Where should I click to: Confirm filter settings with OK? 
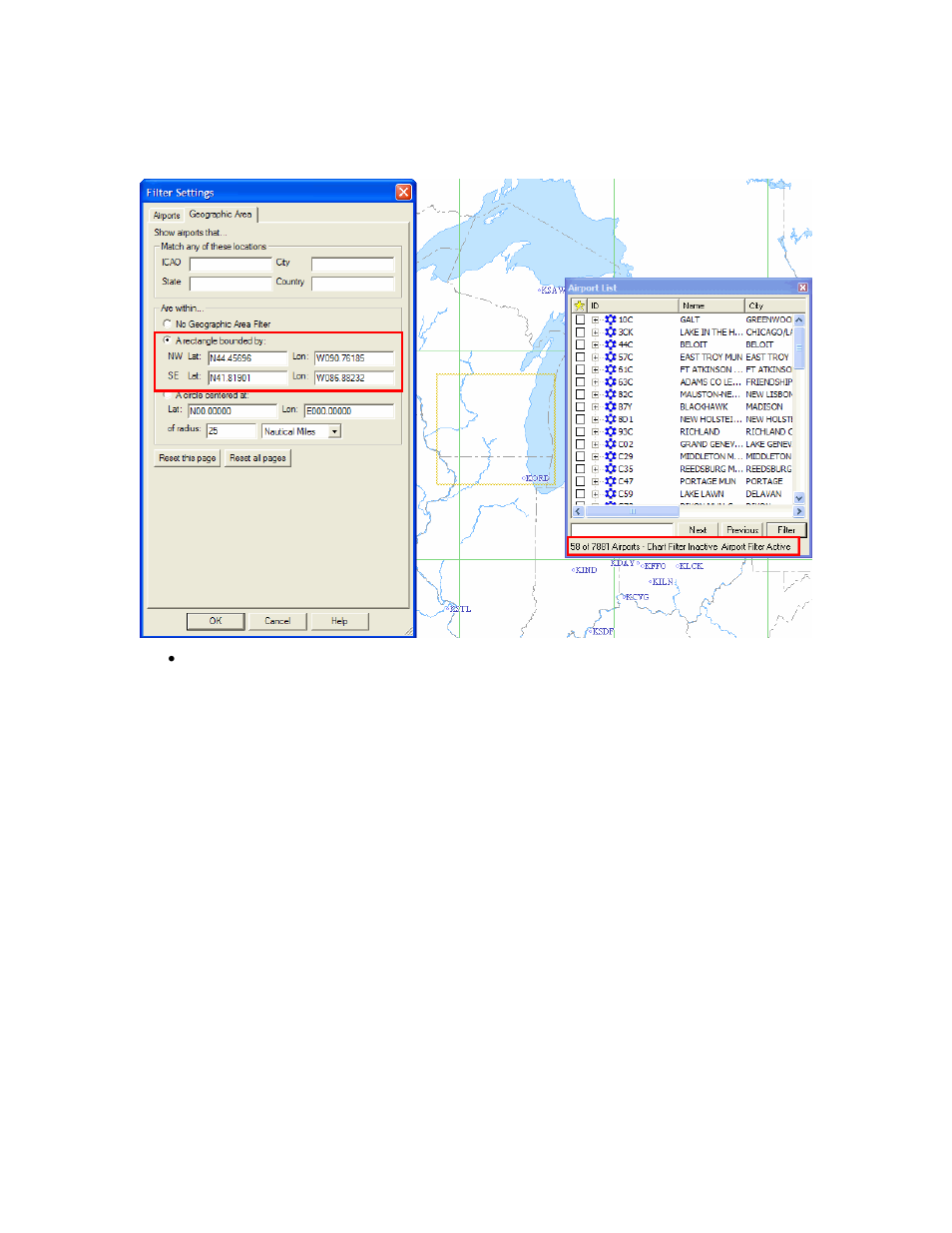tap(216, 621)
